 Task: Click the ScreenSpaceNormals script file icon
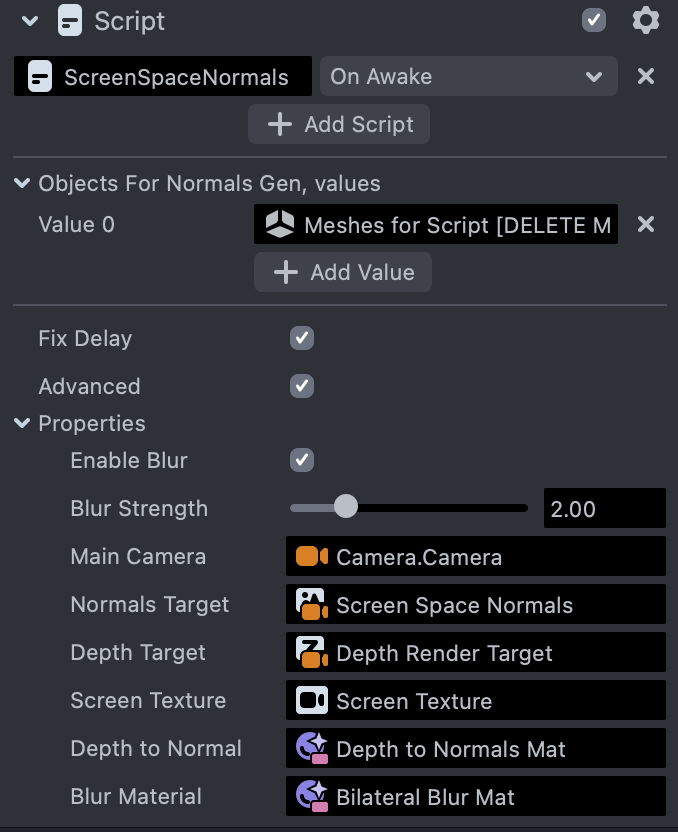(x=40, y=77)
